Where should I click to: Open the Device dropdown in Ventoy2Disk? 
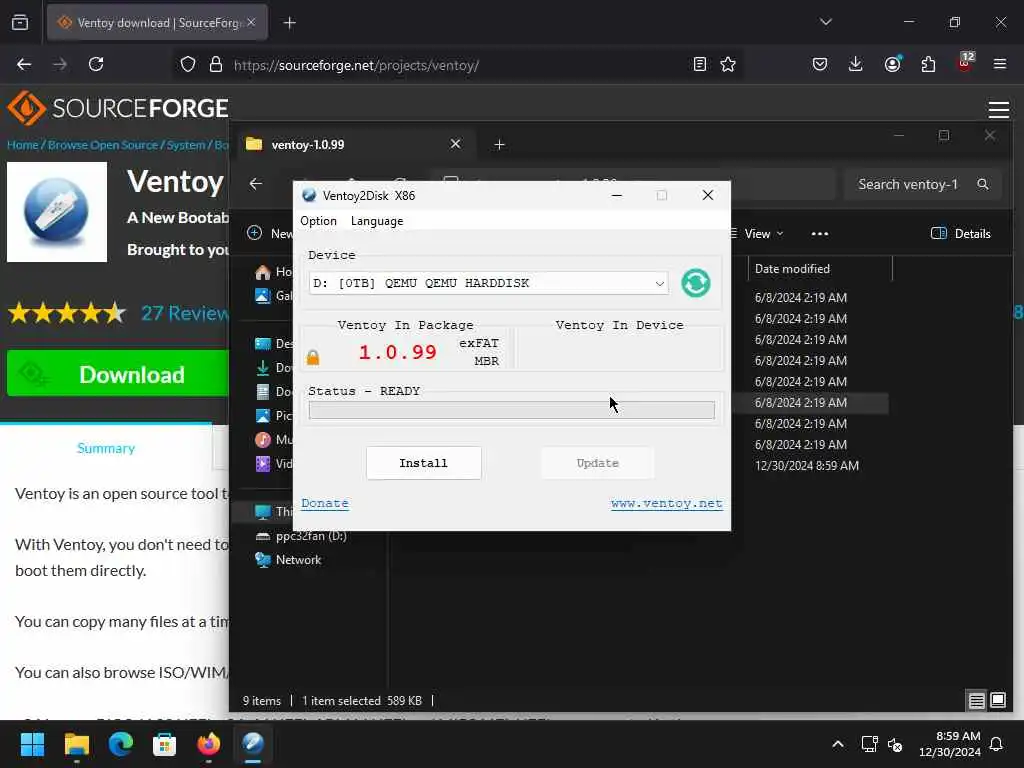pos(488,283)
